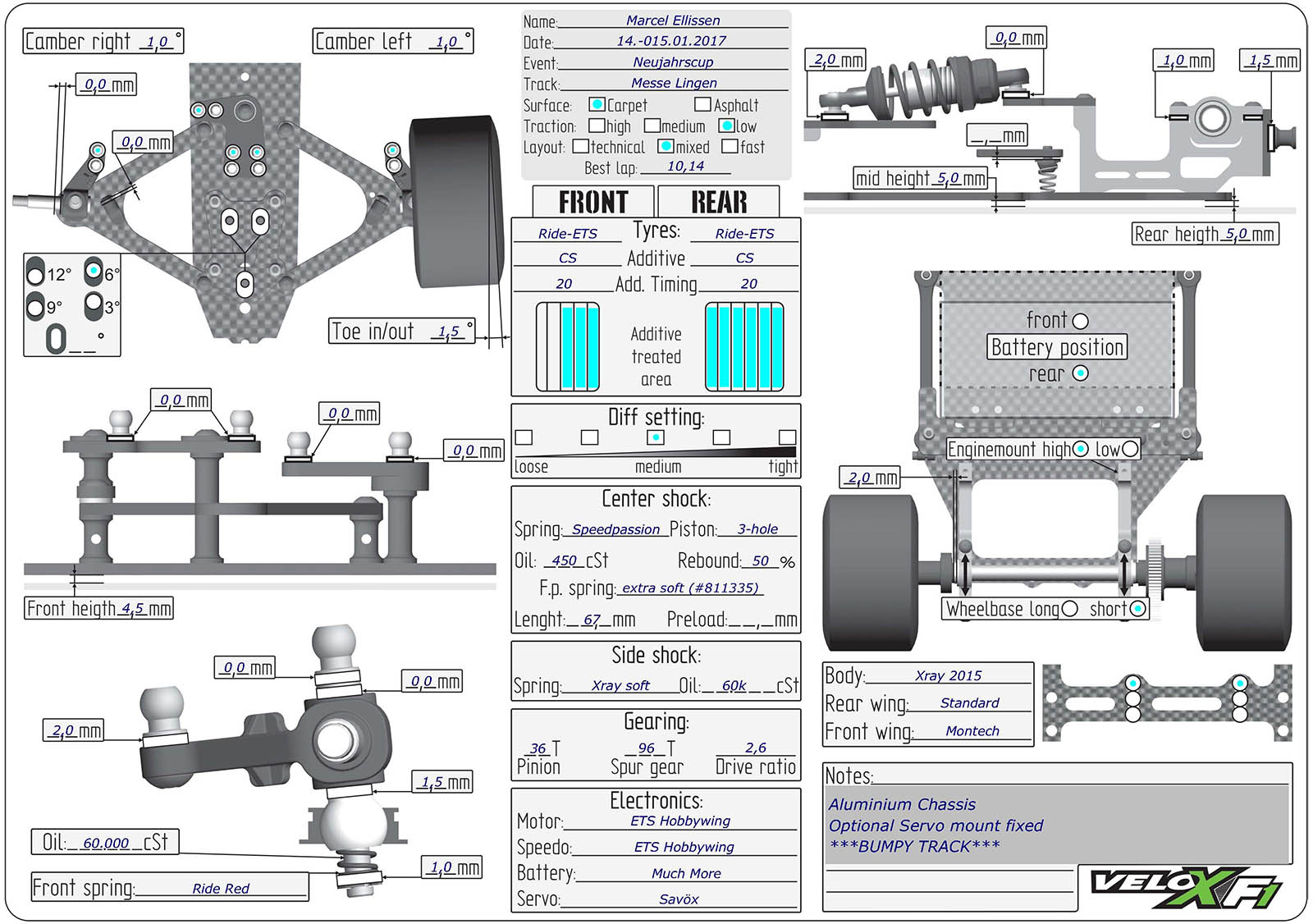Switch to the FRONT tab header

(593, 202)
